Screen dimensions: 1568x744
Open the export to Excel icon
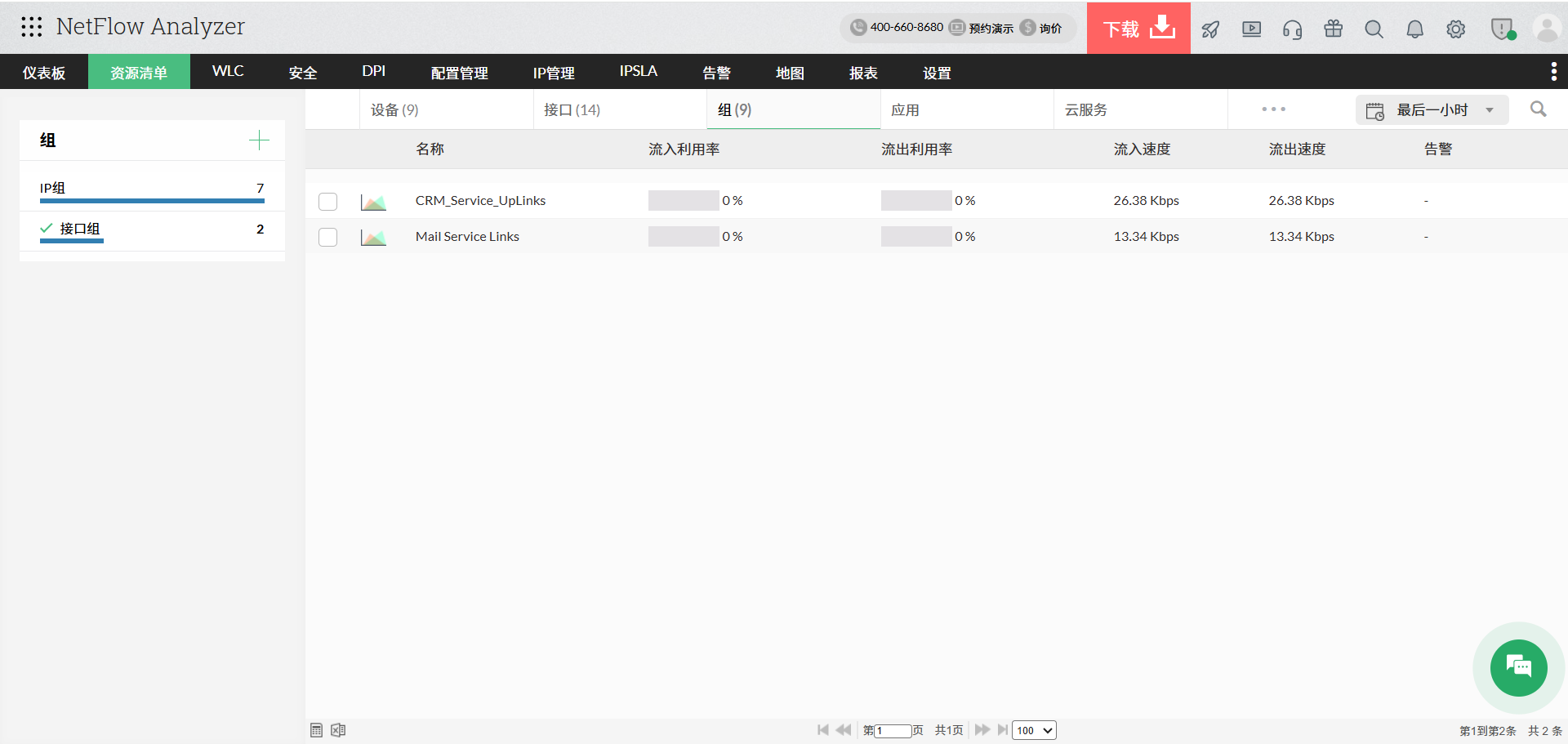[x=338, y=730]
